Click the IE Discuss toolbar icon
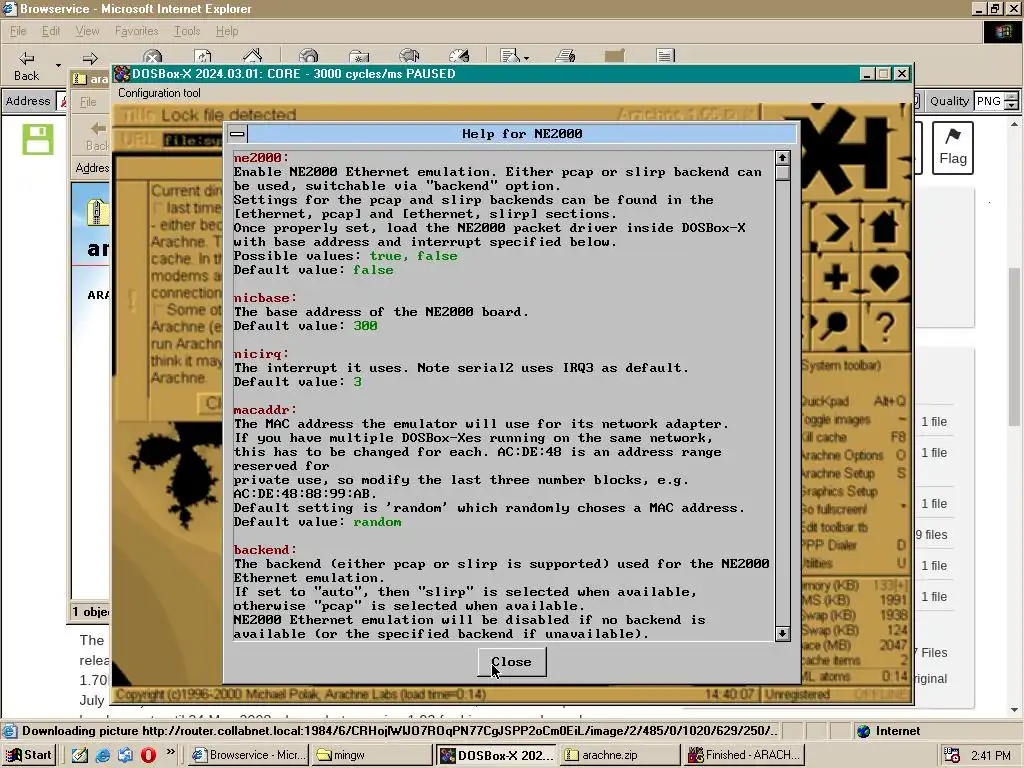The width and height of the screenshot is (1024, 768). (x=665, y=57)
